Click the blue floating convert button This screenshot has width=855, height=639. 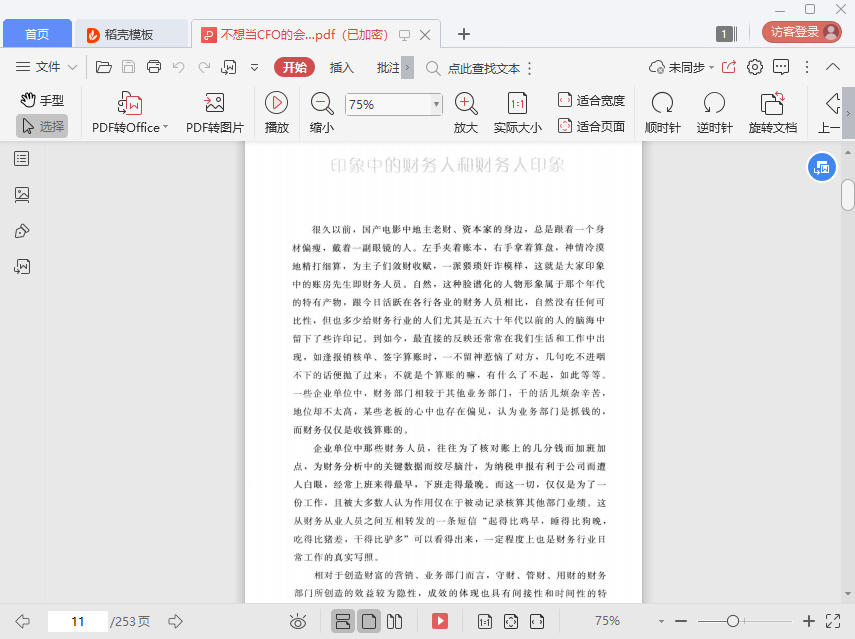point(821,167)
